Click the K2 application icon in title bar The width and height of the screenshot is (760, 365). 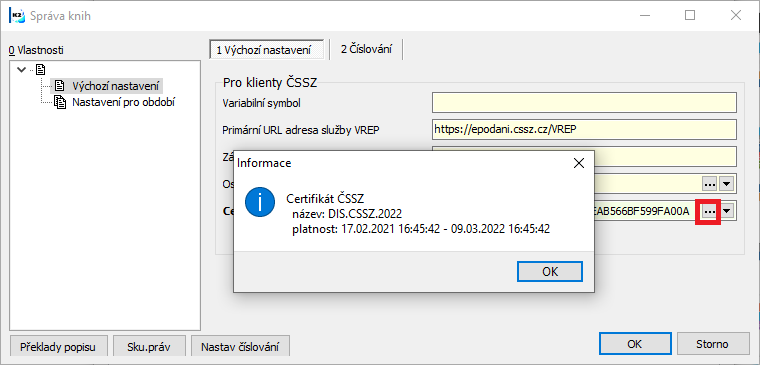[x=17, y=16]
